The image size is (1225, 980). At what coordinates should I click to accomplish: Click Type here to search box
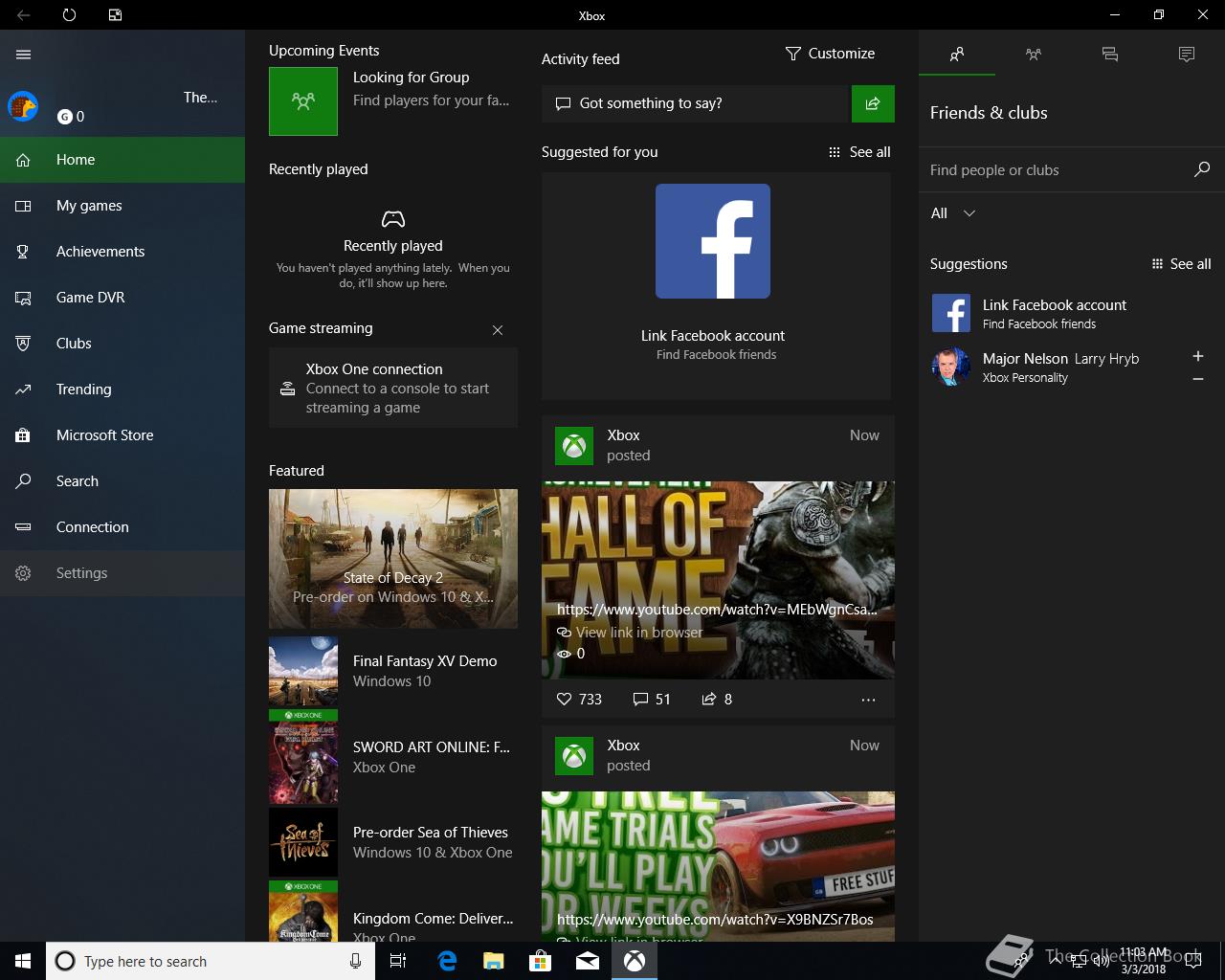point(209,961)
